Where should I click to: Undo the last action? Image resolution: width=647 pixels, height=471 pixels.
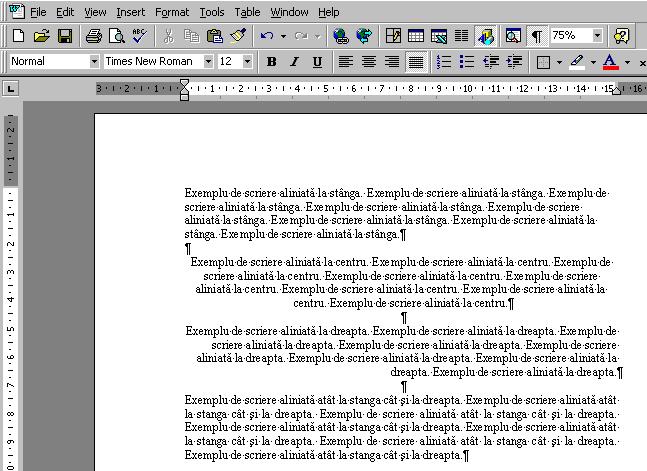click(x=267, y=36)
